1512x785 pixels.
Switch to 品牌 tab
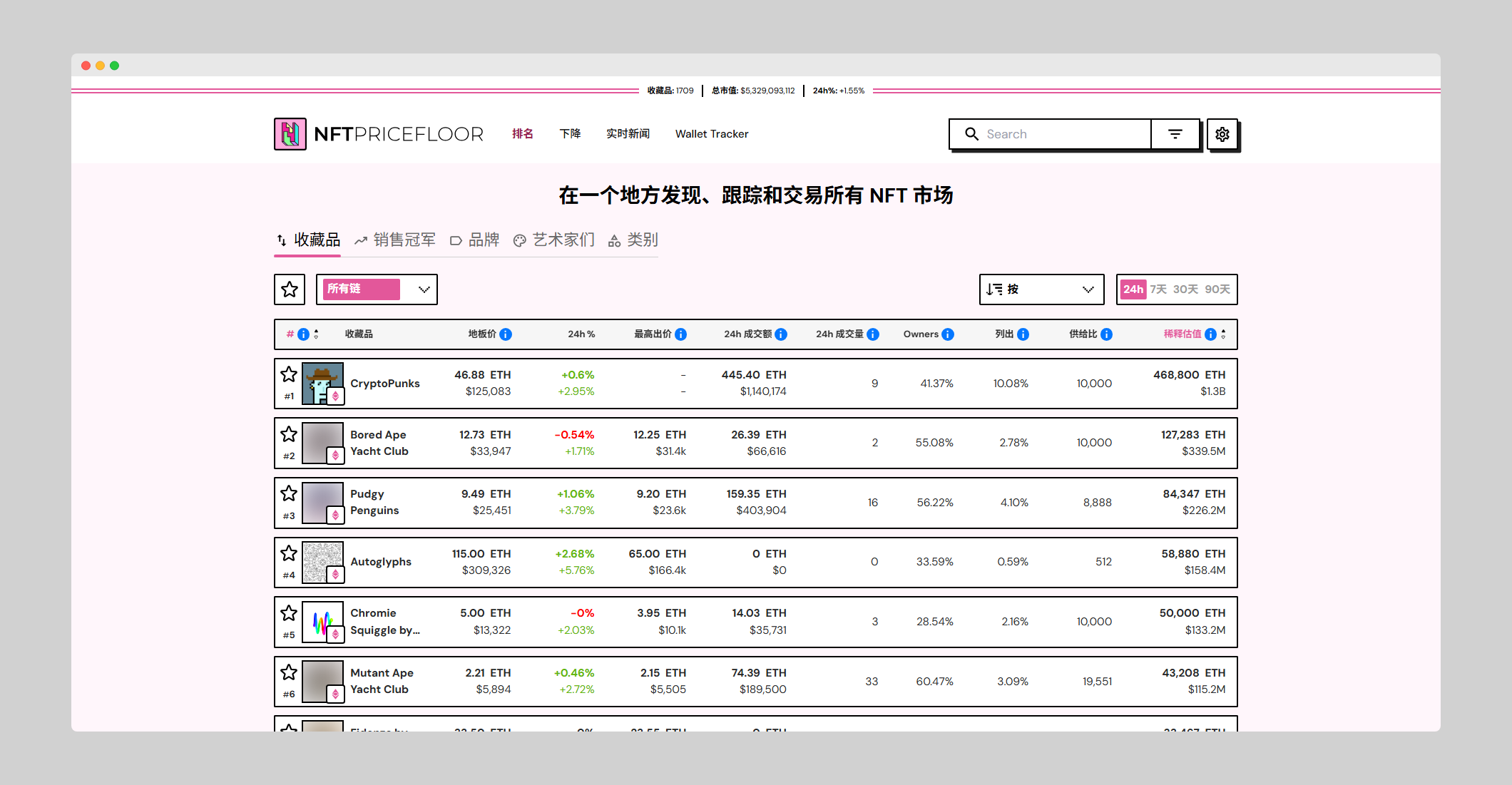pyautogui.click(x=474, y=240)
